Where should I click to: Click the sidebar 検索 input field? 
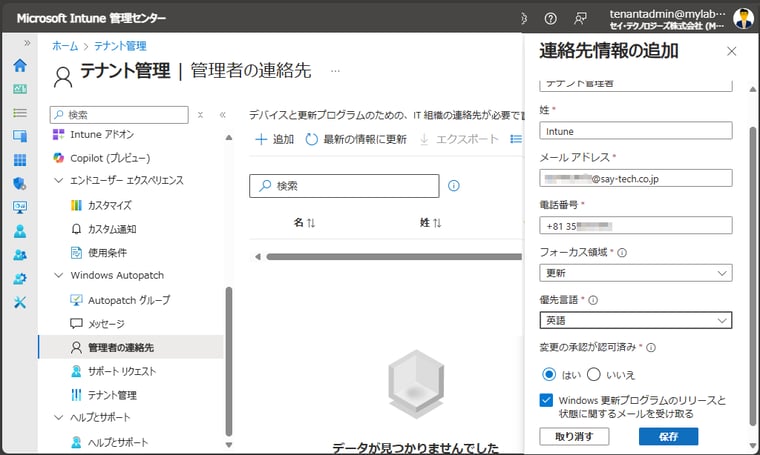coord(119,115)
